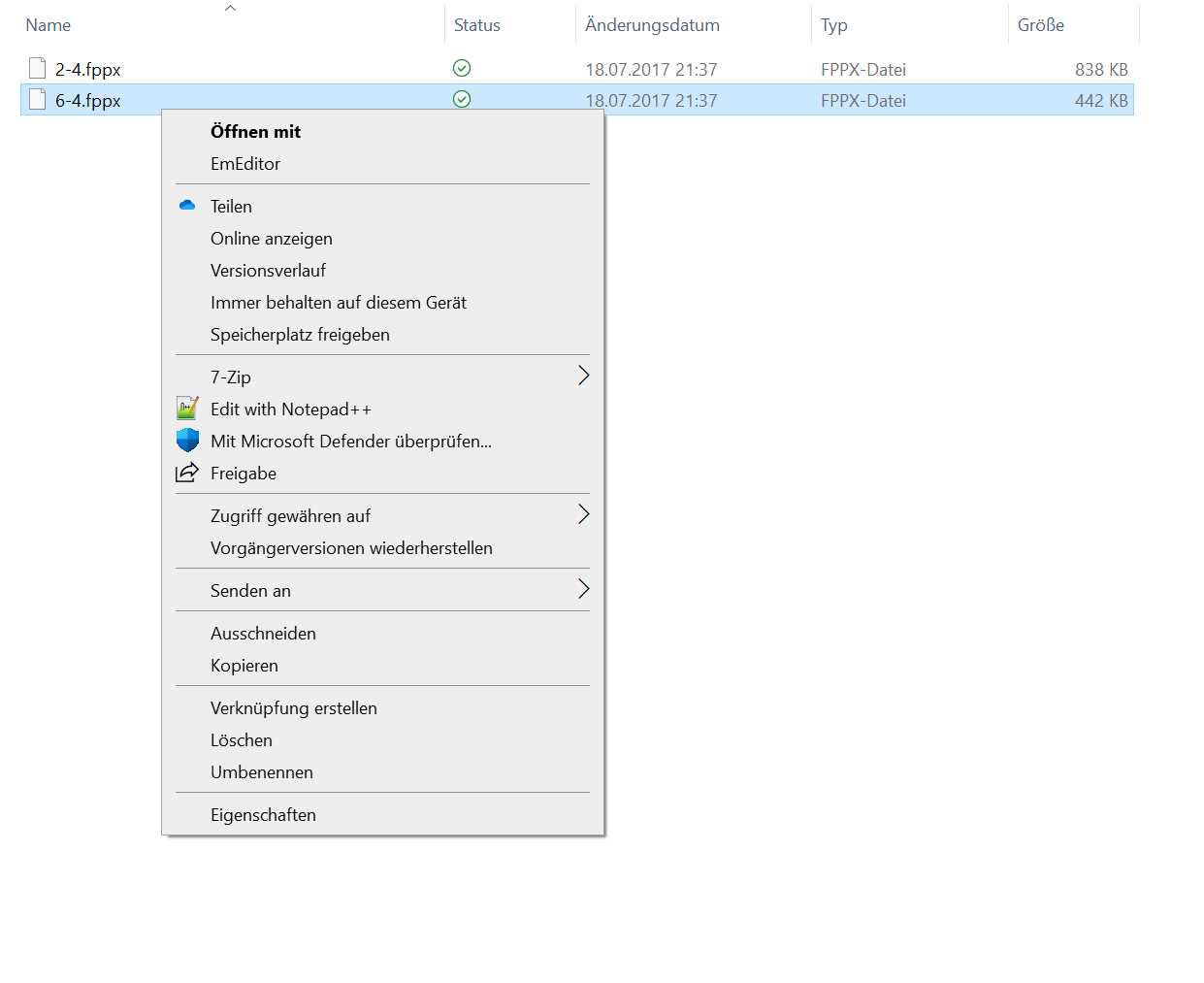This screenshot has height=983, width=1204.
Task: Sort files by the Name column header
Action: (49, 25)
